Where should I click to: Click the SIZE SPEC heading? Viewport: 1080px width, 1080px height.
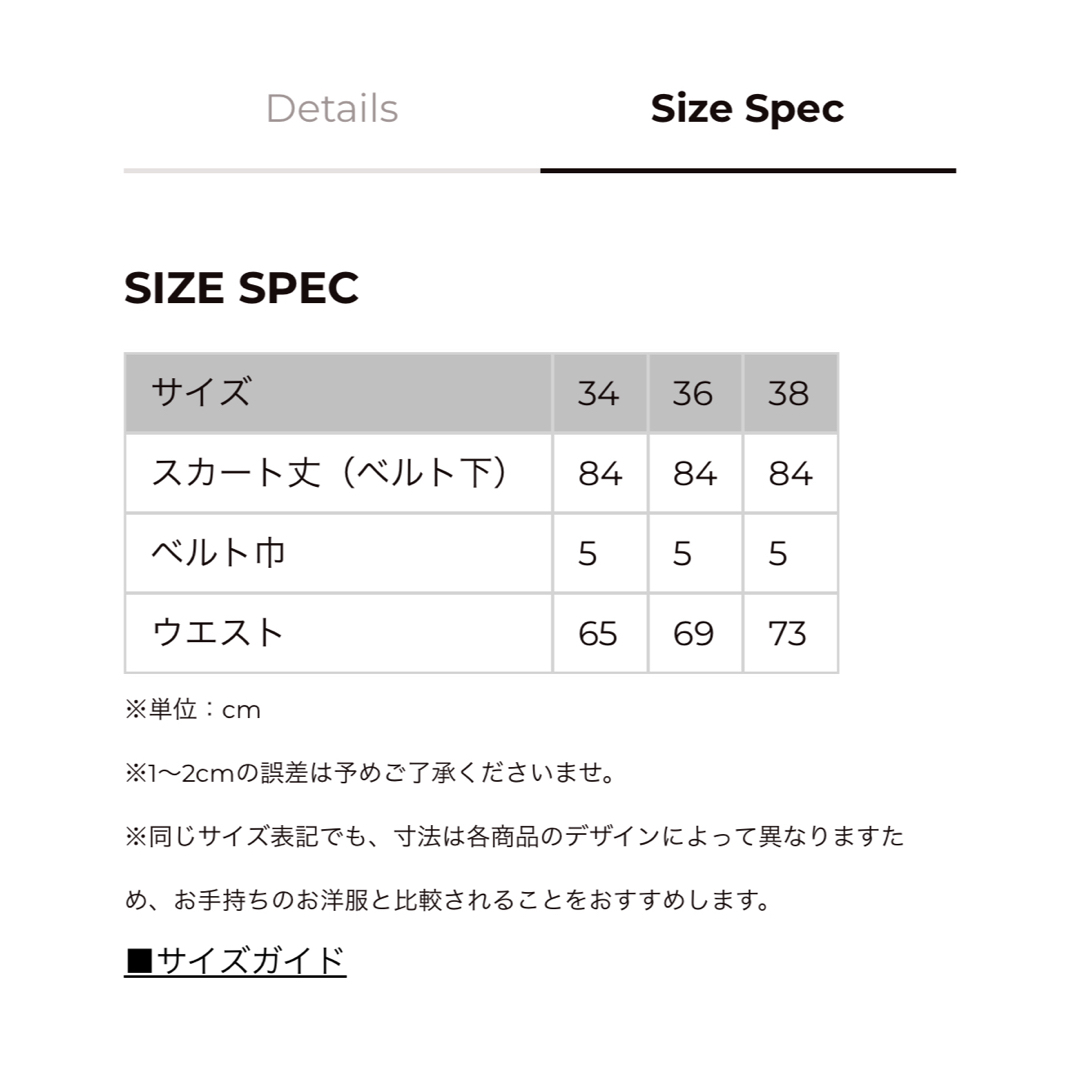(x=241, y=287)
